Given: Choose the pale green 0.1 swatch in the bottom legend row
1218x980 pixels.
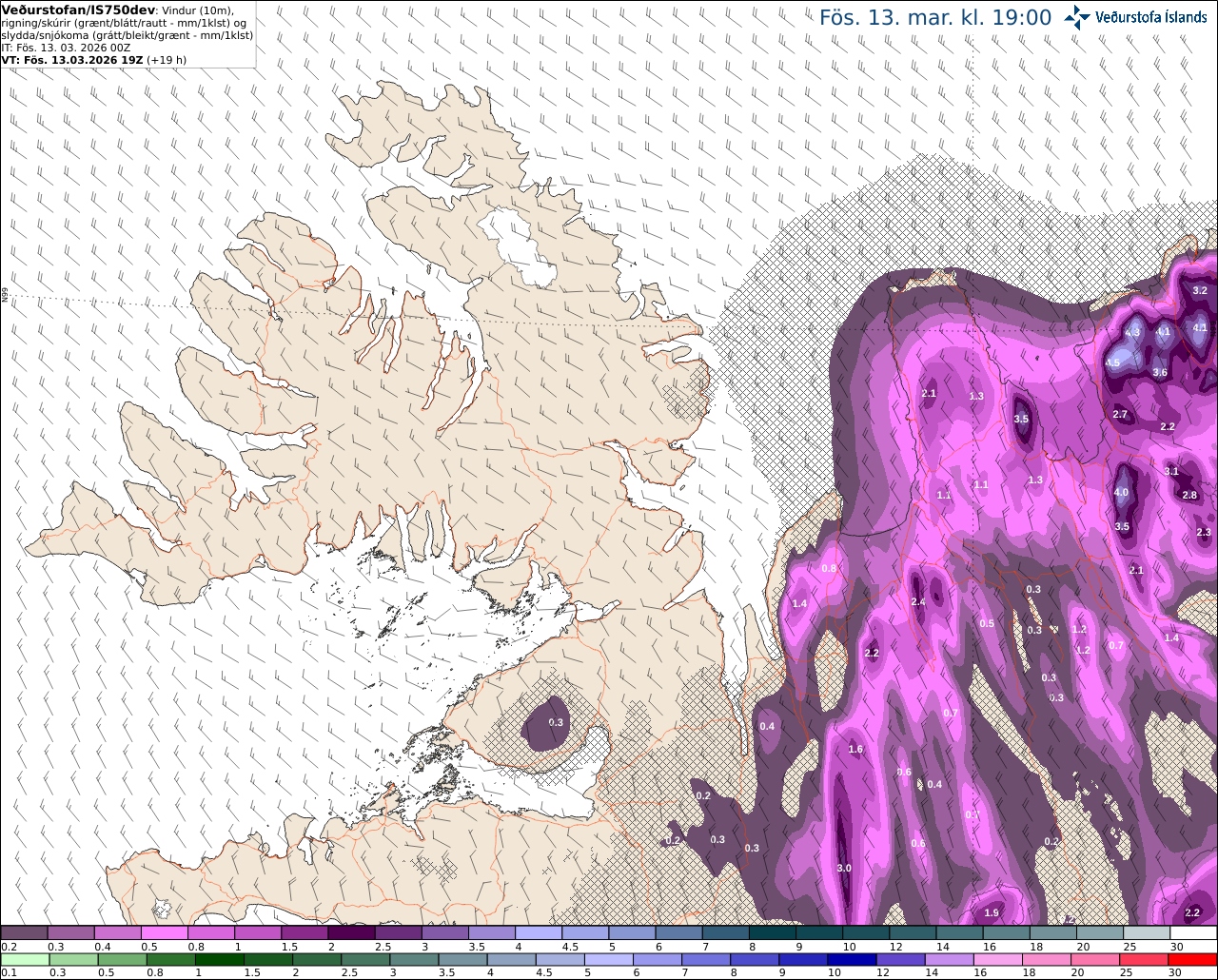Looking at the screenshot, I should [24, 959].
